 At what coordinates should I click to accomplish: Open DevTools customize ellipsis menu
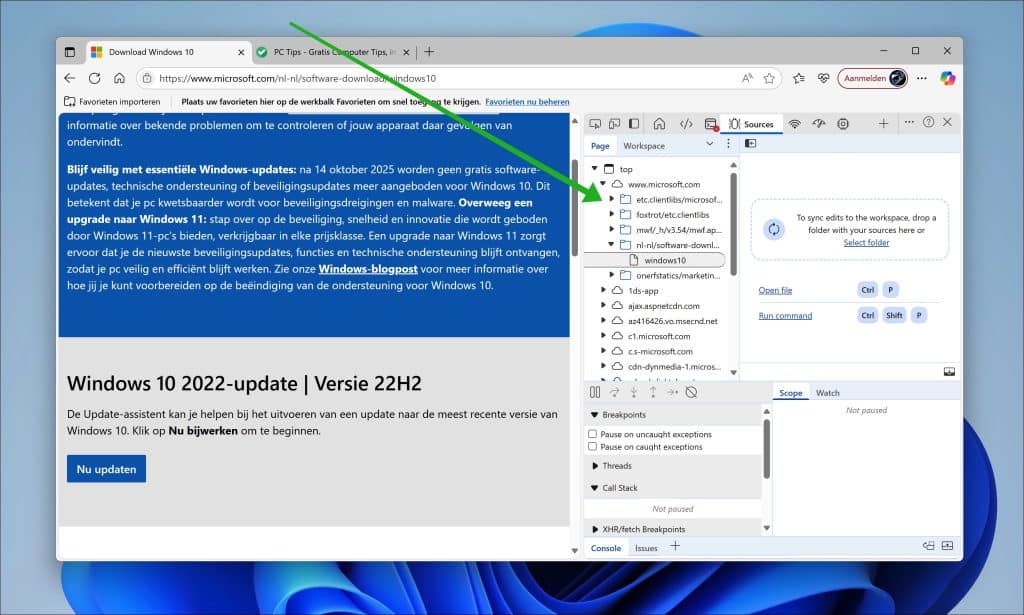click(909, 122)
